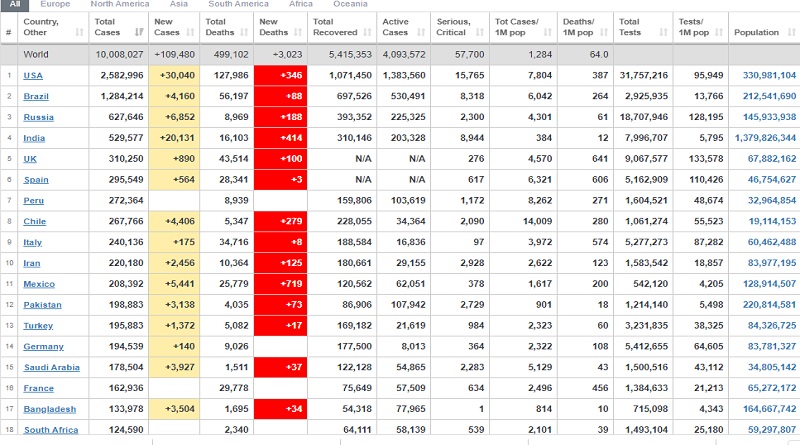Click Russia population 145,933,938 link
This screenshot has height=445, width=800.
[x=769, y=117]
